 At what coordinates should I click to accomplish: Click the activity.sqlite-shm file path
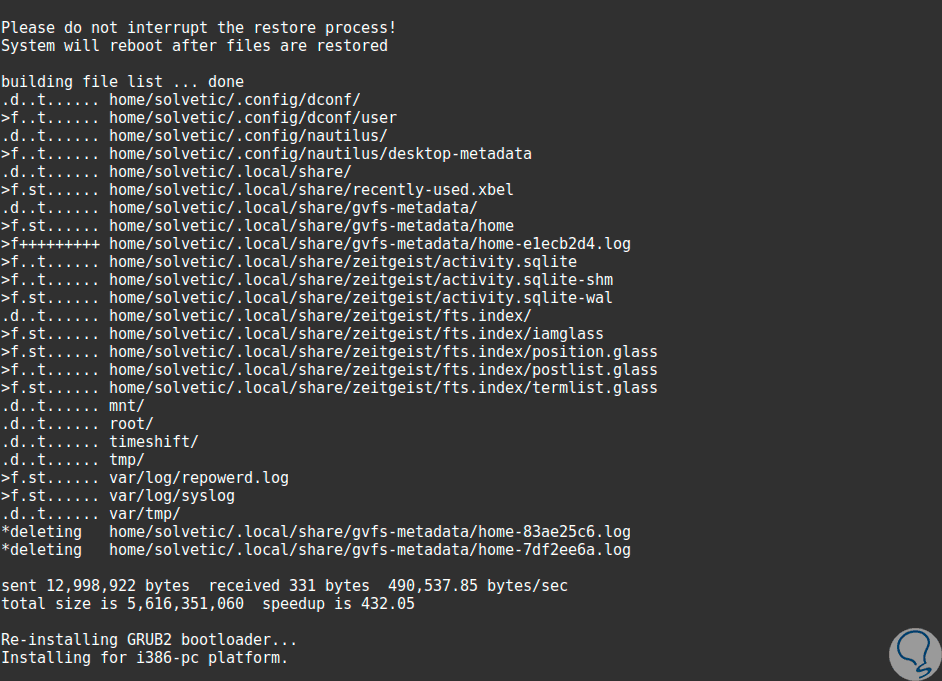[x=361, y=279]
